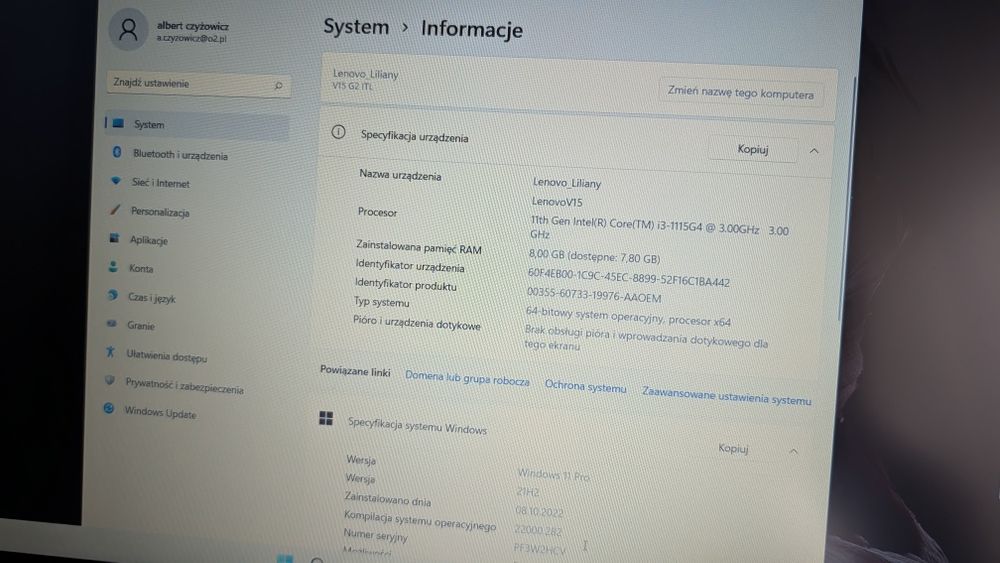Click the Windows Update icon
This screenshot has width=1000, height=563.
(x=108, y=408)
